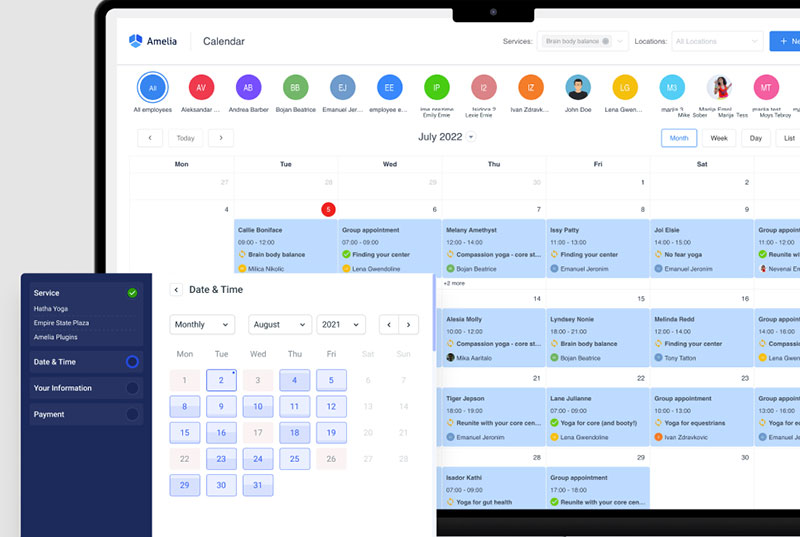This screenshot has width=800, height=537.
Task: Switch to Month view
Action: coord(679,138)
